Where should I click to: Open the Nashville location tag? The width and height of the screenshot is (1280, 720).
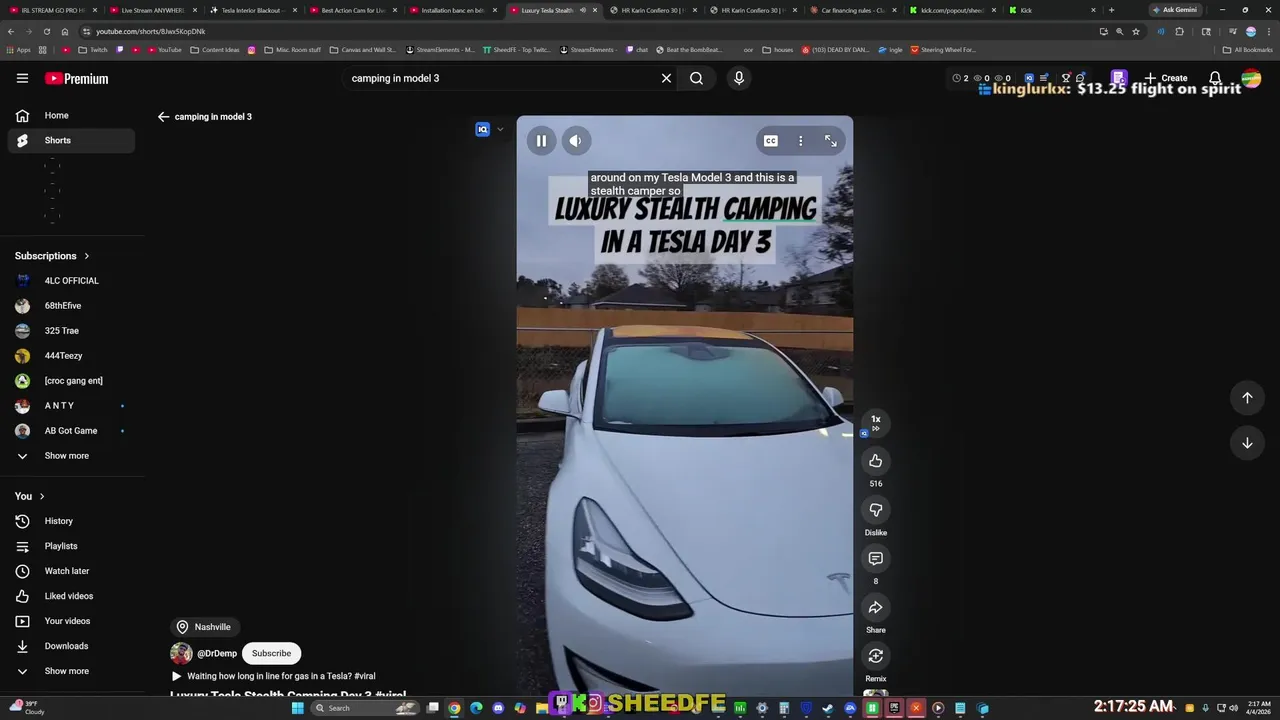coord(204,627)
